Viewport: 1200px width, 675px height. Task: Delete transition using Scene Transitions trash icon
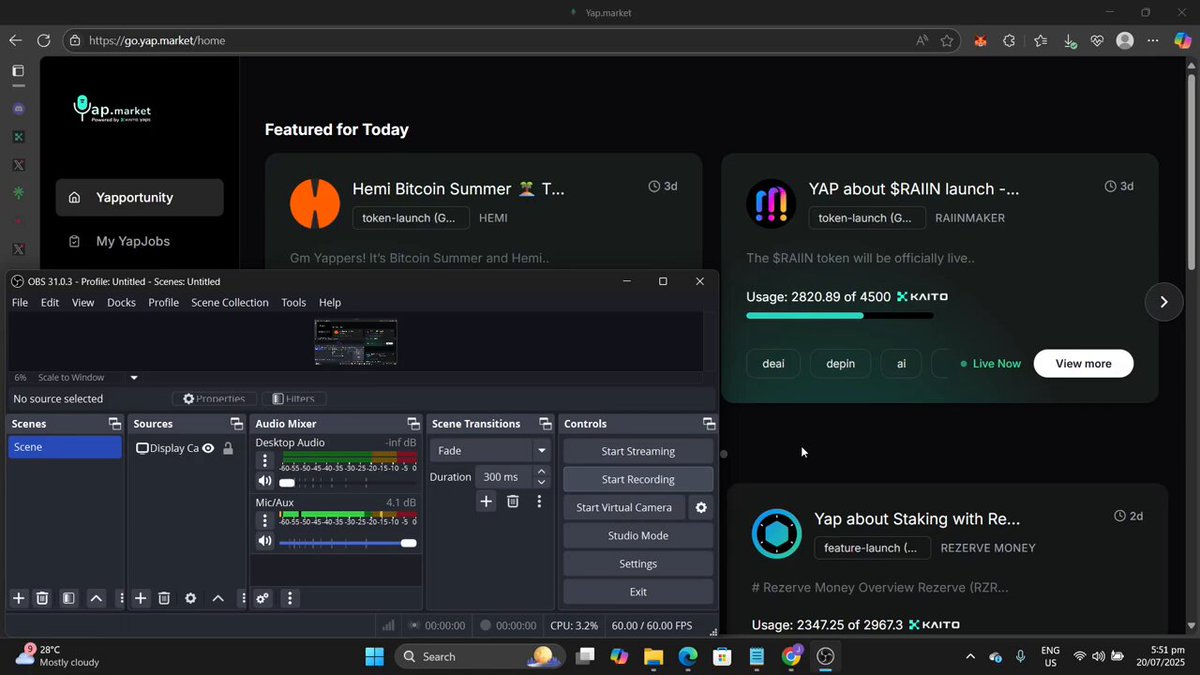click(512, 501)
